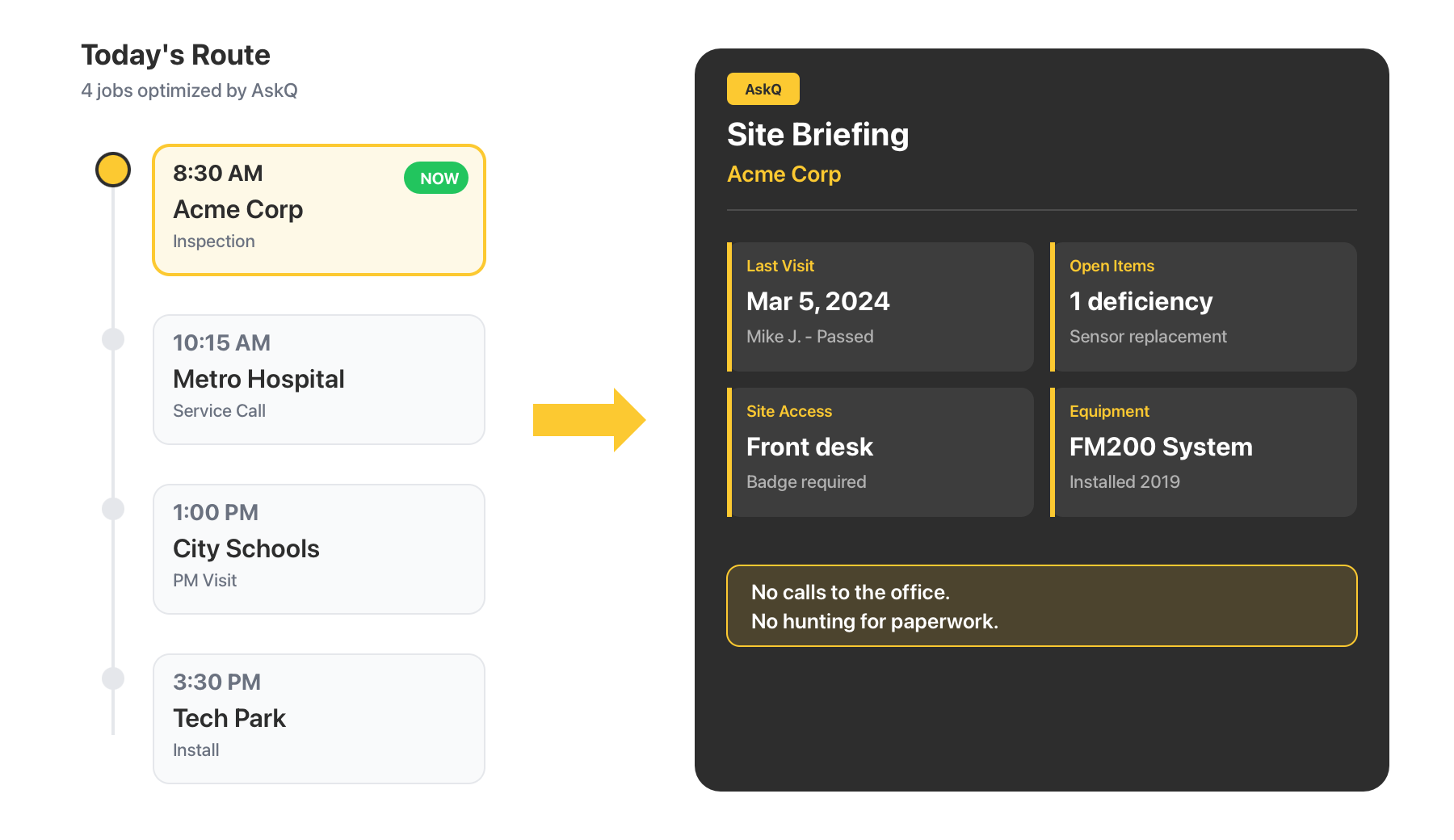
Task: Expand the Equipment FM200 System card
Action: coord(1203,452)
